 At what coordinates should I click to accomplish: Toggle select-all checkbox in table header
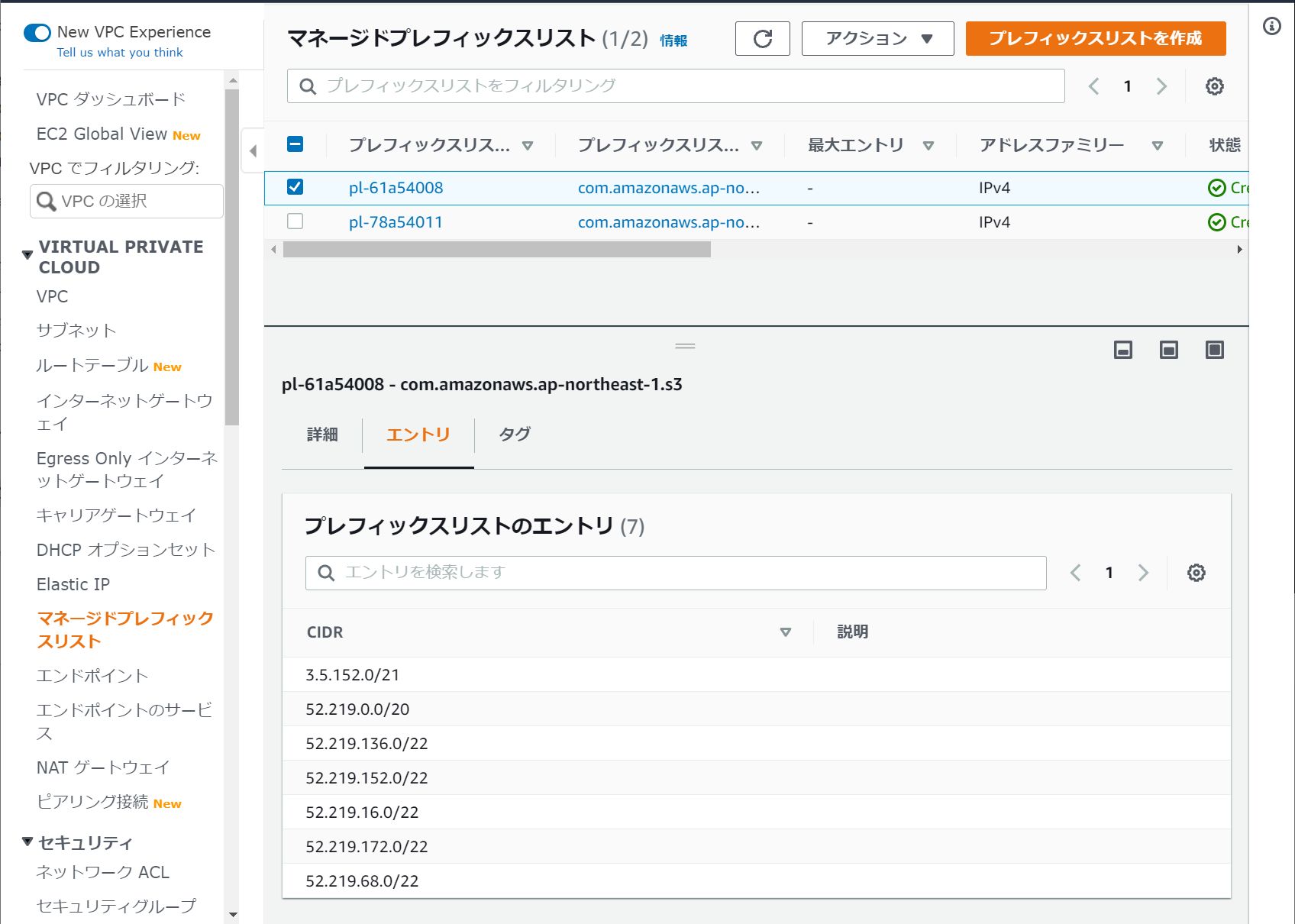(295, 144)
